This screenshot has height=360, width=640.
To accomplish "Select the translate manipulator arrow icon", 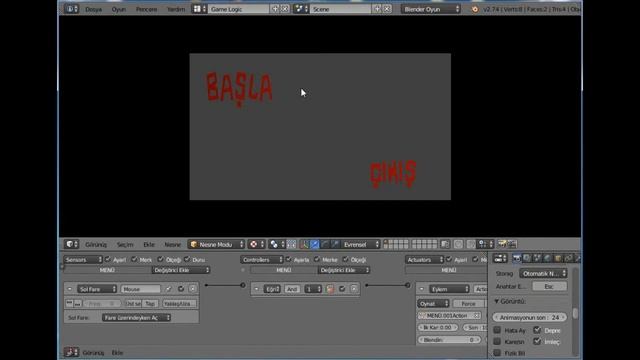I will click(315, 244).
